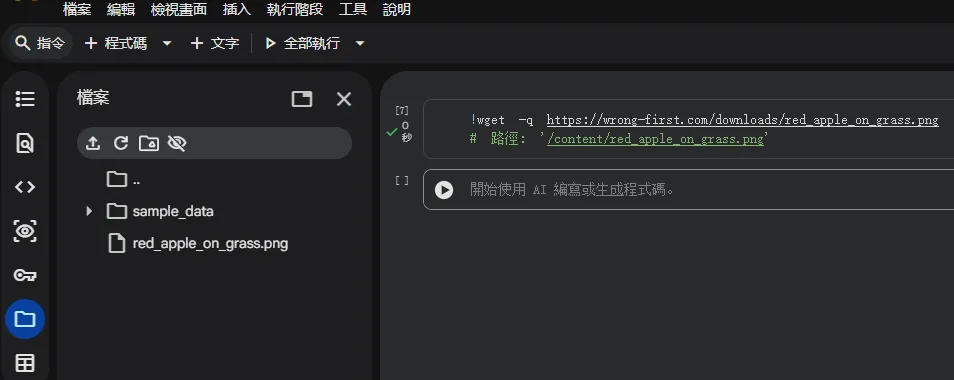Add a text cell with 文字 button
The width and height of the screenshot is (954, 380).
[x=215, y=43]
